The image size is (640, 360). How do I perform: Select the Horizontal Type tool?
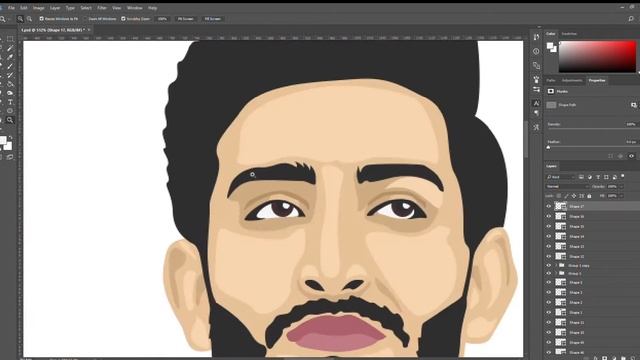coord(10,102)
